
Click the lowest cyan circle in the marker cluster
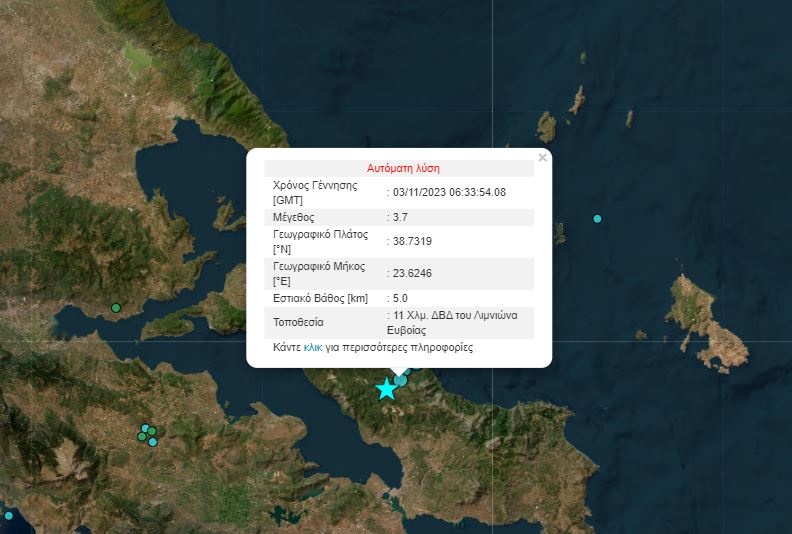(x=153, y=441)
